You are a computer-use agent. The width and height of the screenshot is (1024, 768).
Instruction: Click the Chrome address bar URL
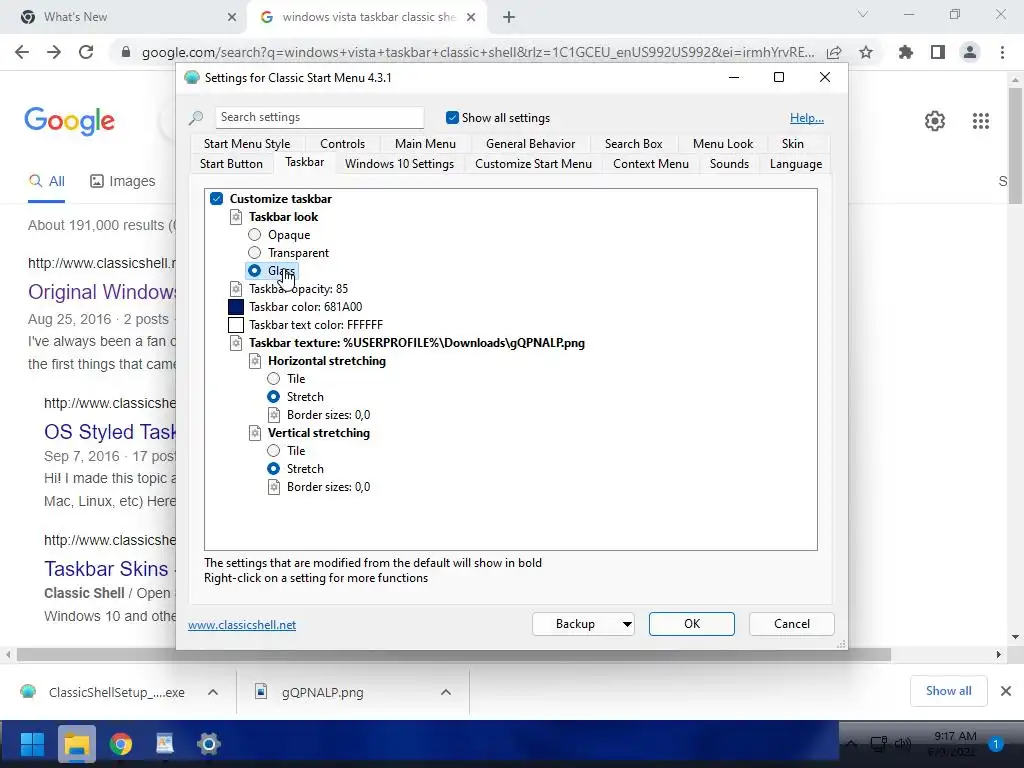coord(478,52)
